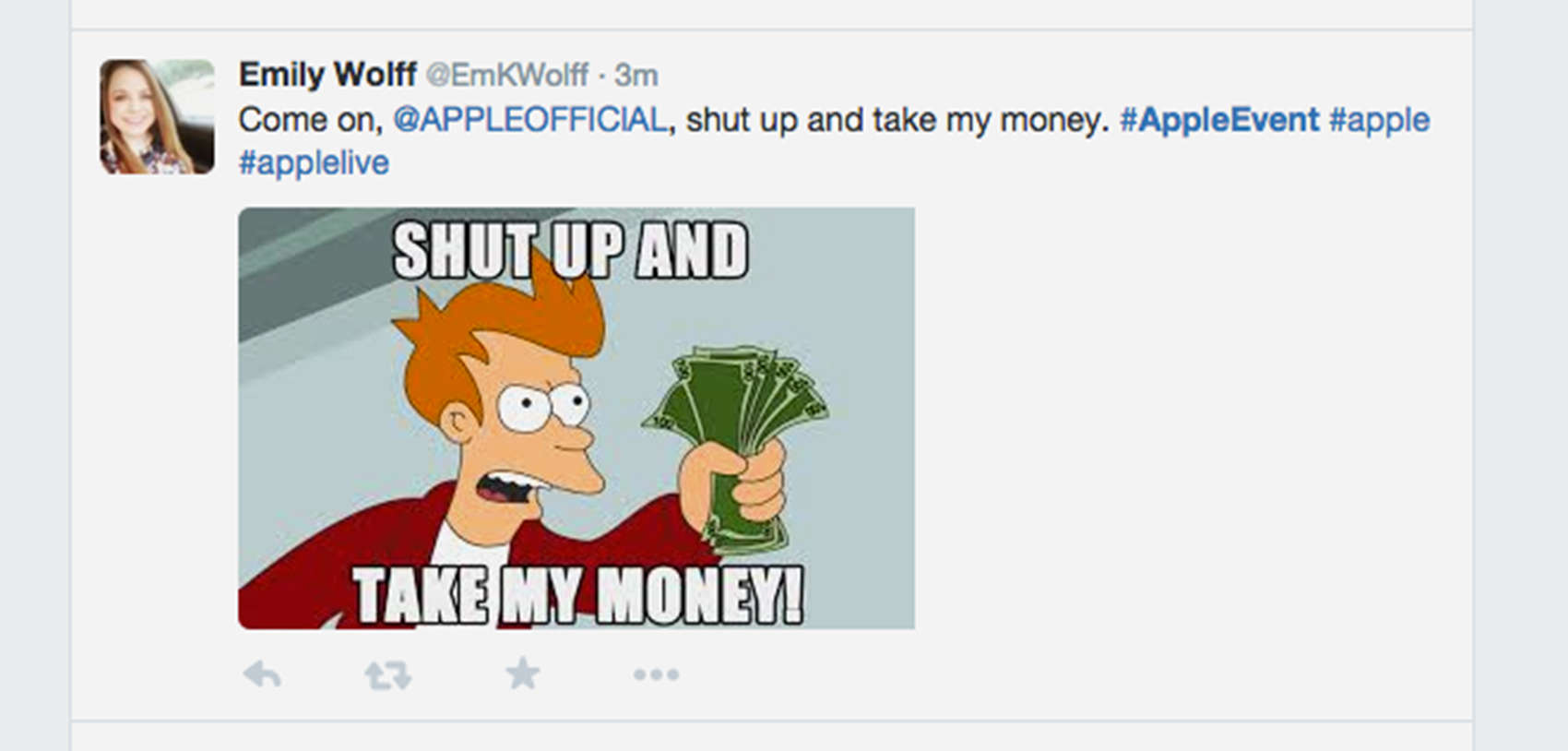This screenshot has width=1568, height=751.
Task: Open Emily Wolff's profile picture
Action: [x=157, y=117]
